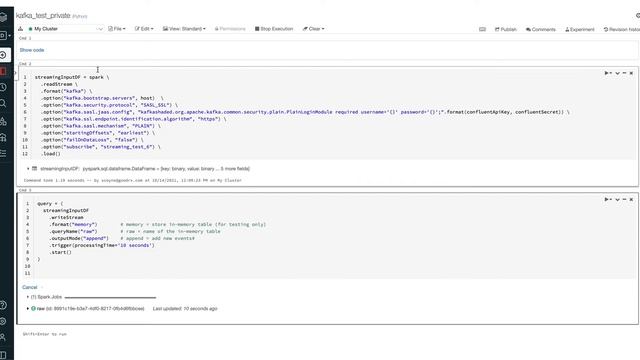Viewport: 640px width, 360px height.
Task: Open cell 2 chevron actions menu
Action: pyautogui.click(x=617, y=73)
